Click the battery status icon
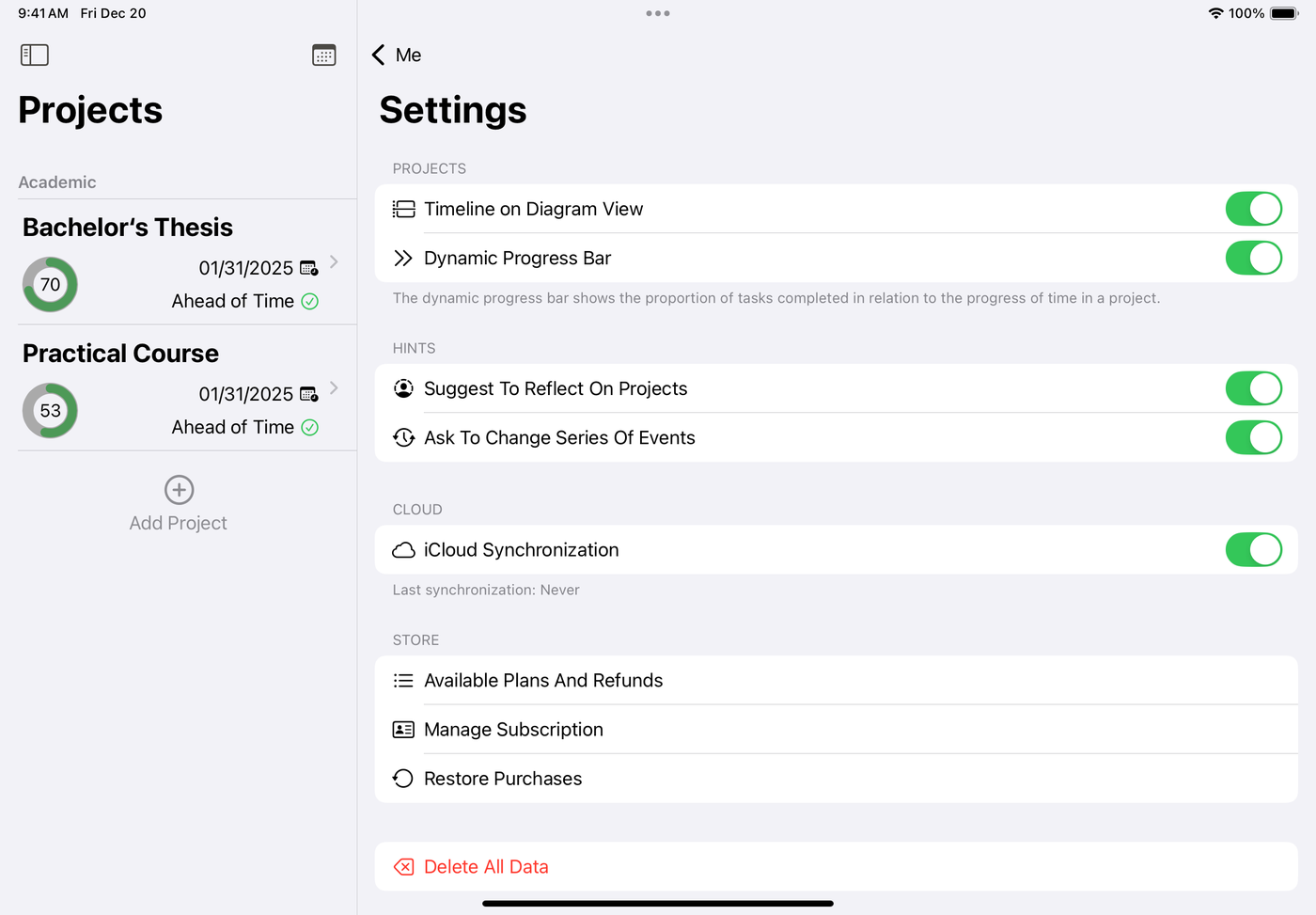Viewport: 1316px width, 915px height. click(x=1284, y=13)
